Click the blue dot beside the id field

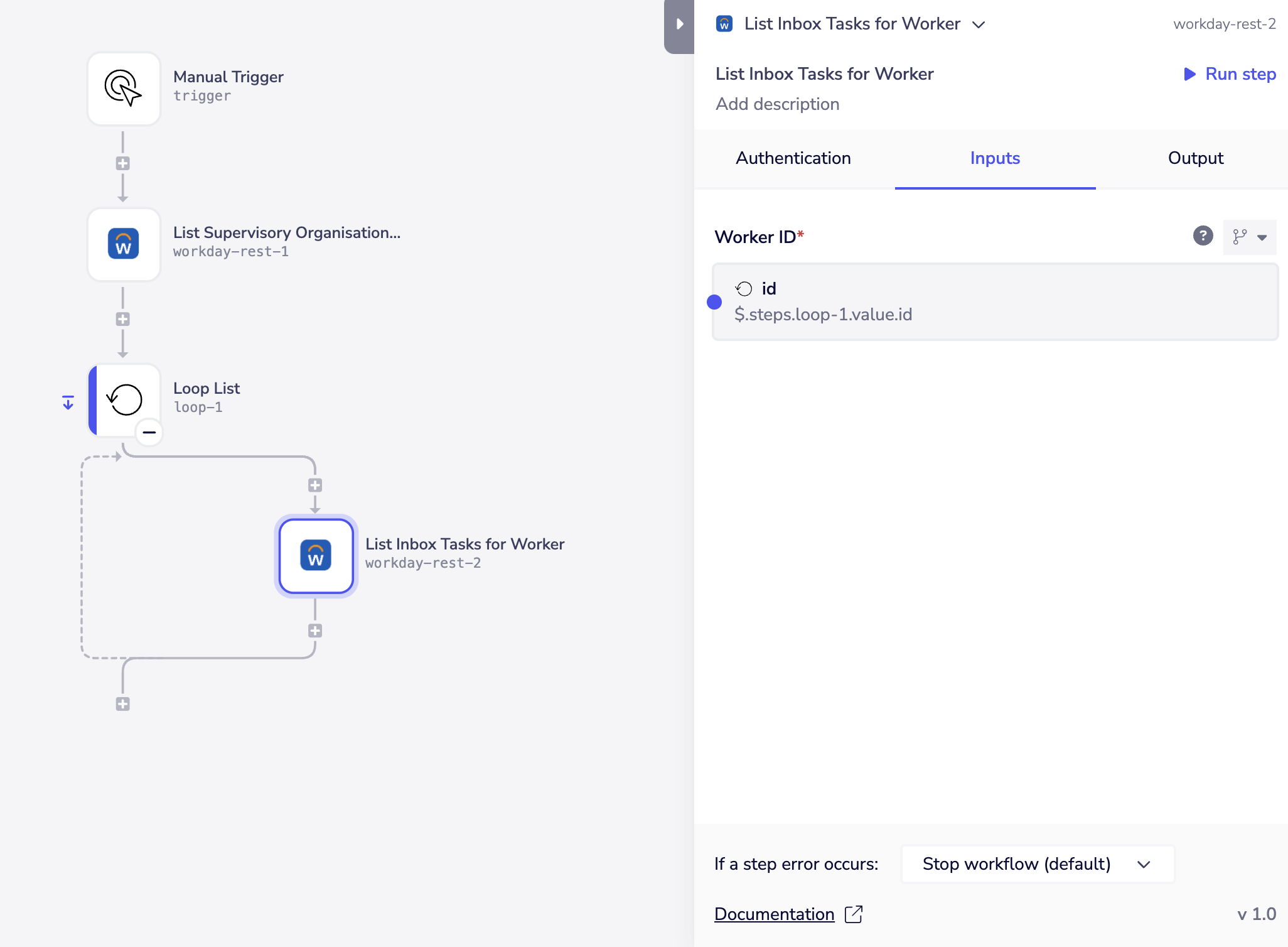[714, 302]
